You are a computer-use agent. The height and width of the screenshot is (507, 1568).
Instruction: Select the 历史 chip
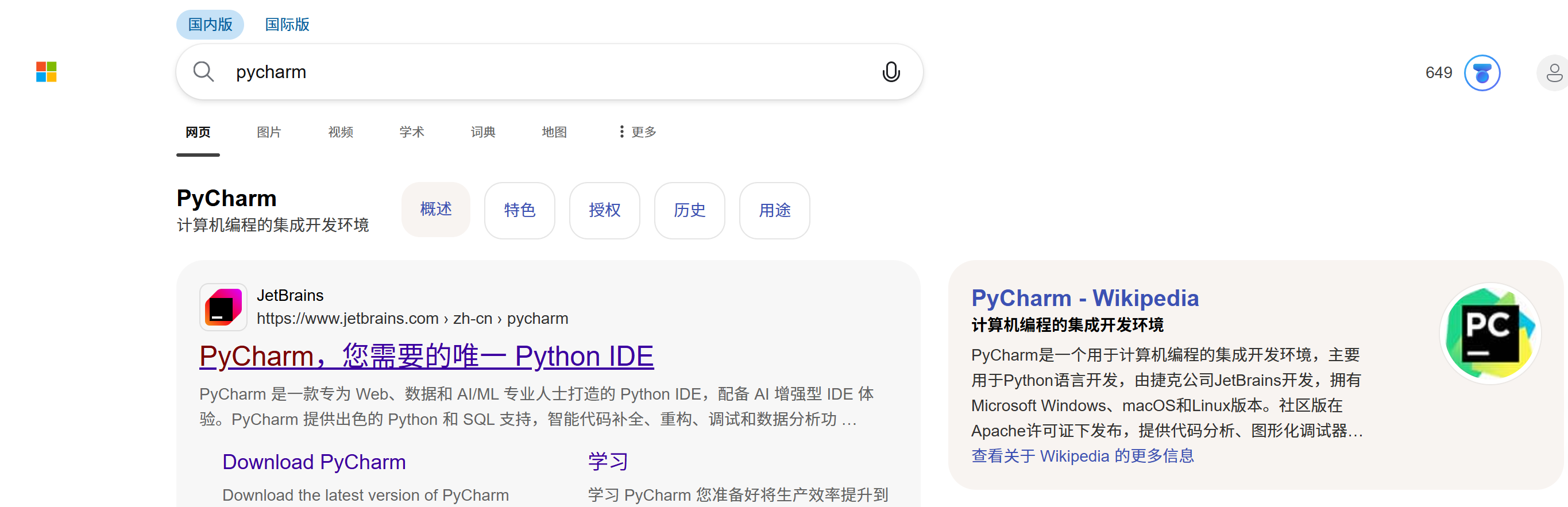click(x=690, y=211)
